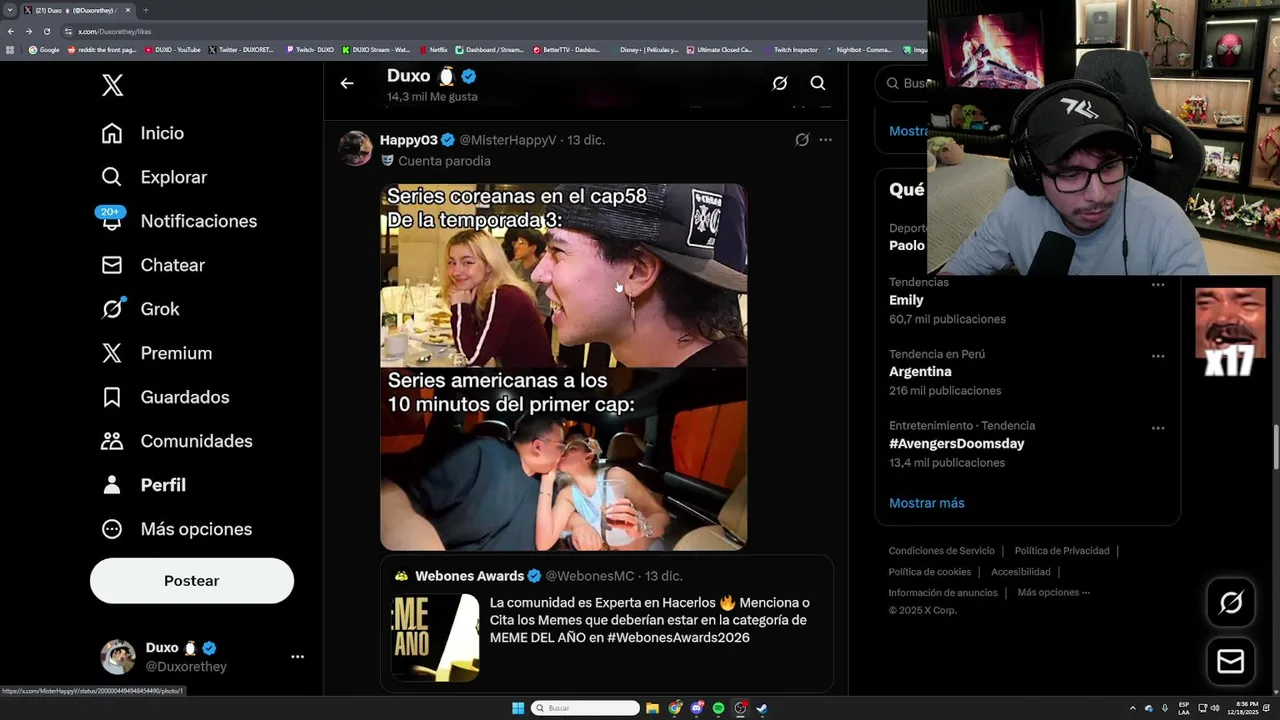Click the address bar URL
The height and width of the screenshot is (720, 1280).
(x=115, y=31)
